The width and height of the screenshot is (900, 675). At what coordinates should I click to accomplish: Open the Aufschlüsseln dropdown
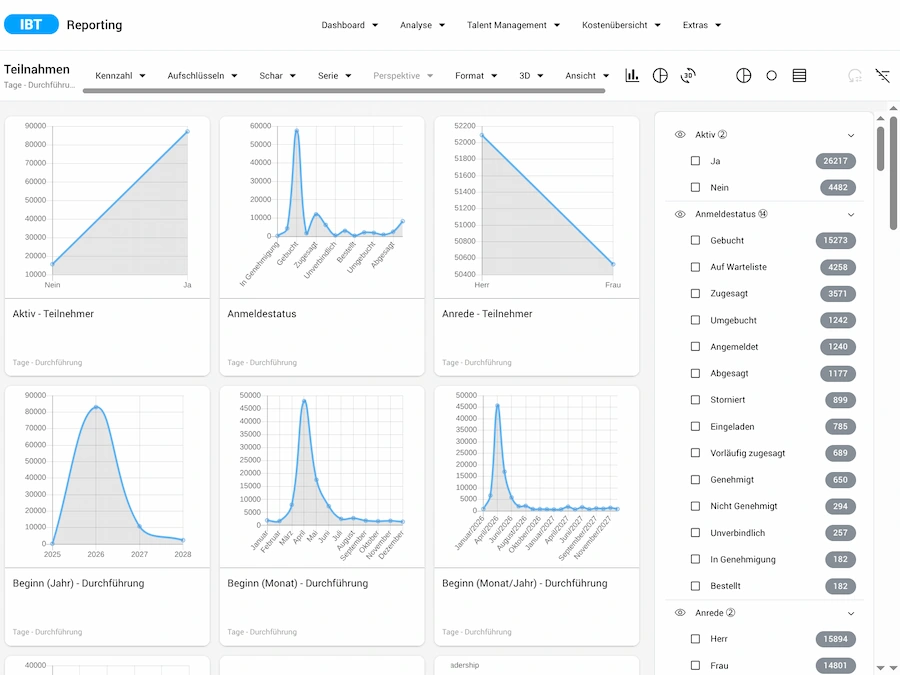[x=202, y=75]
